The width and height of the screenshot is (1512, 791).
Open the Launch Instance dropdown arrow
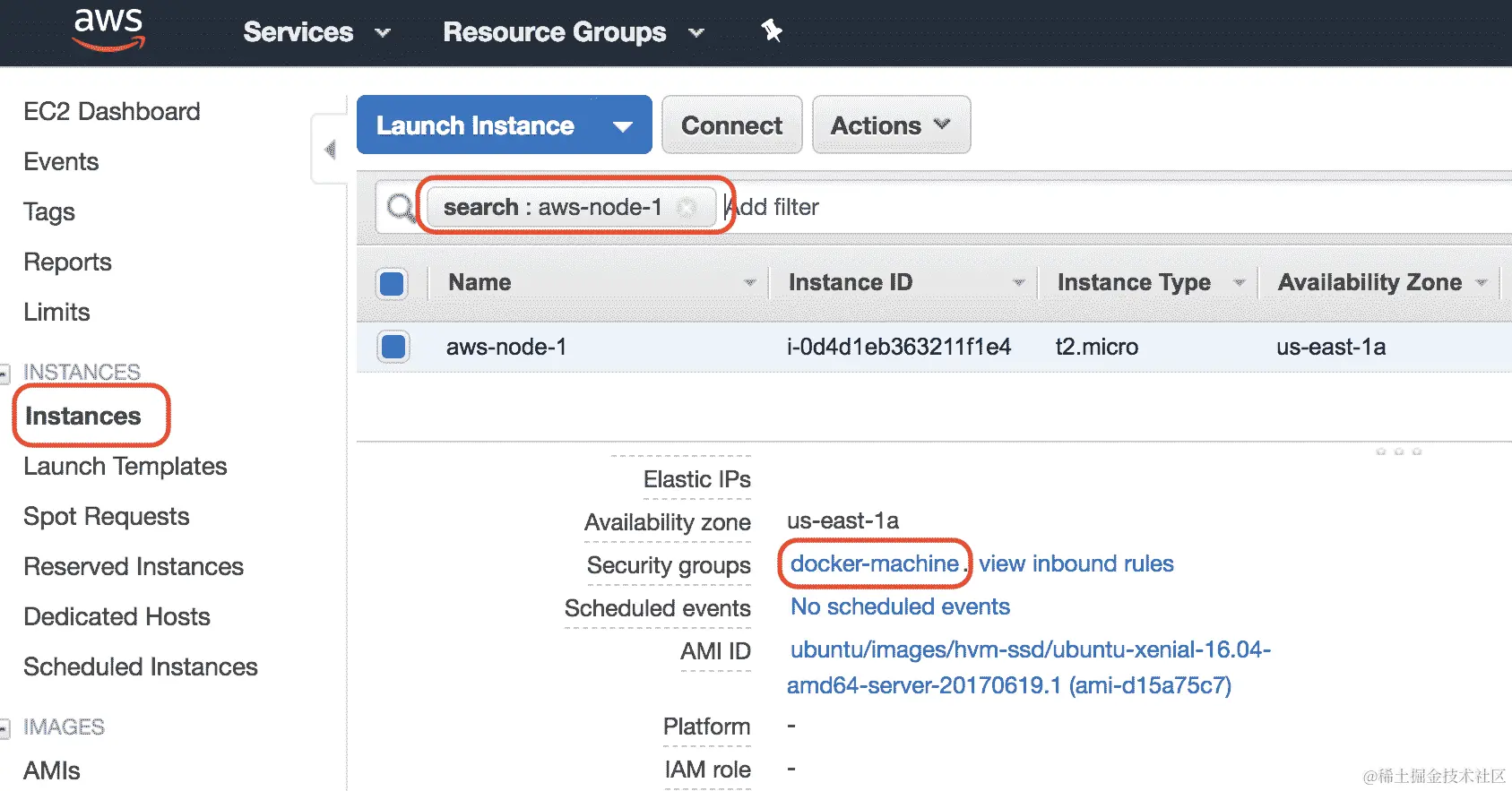[x=623, y=126]
